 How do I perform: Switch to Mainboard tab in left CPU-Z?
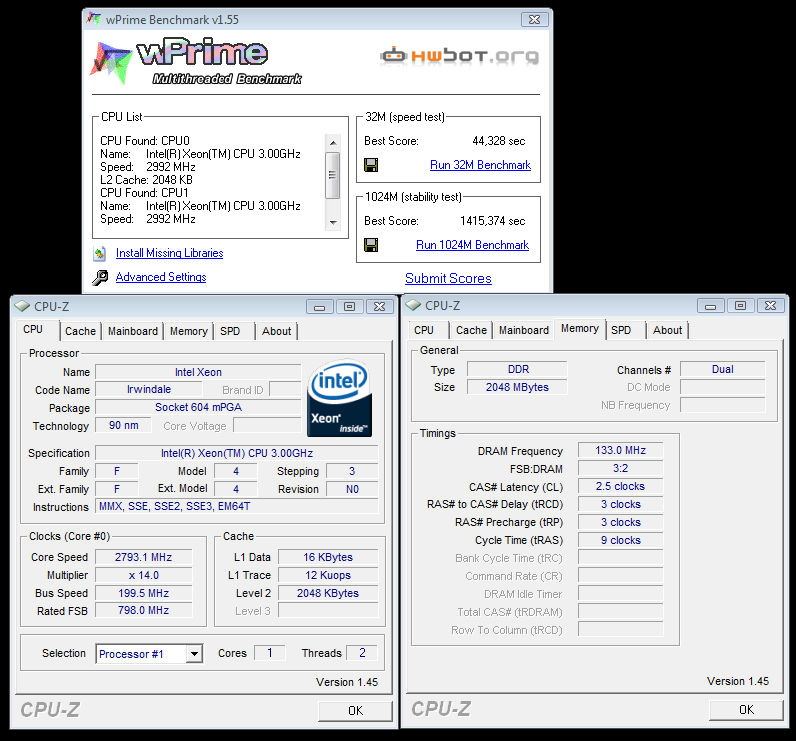click(132, 331)
